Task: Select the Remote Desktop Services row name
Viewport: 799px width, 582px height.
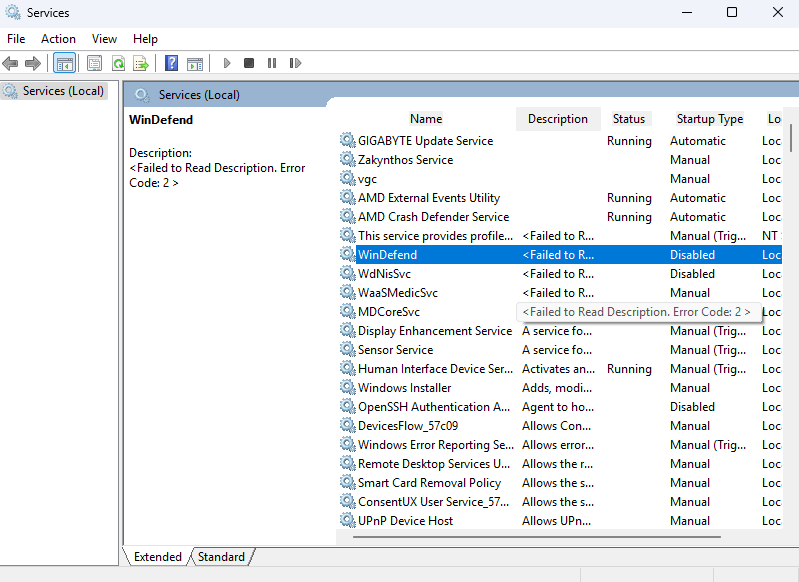Action: coord(434,464)
